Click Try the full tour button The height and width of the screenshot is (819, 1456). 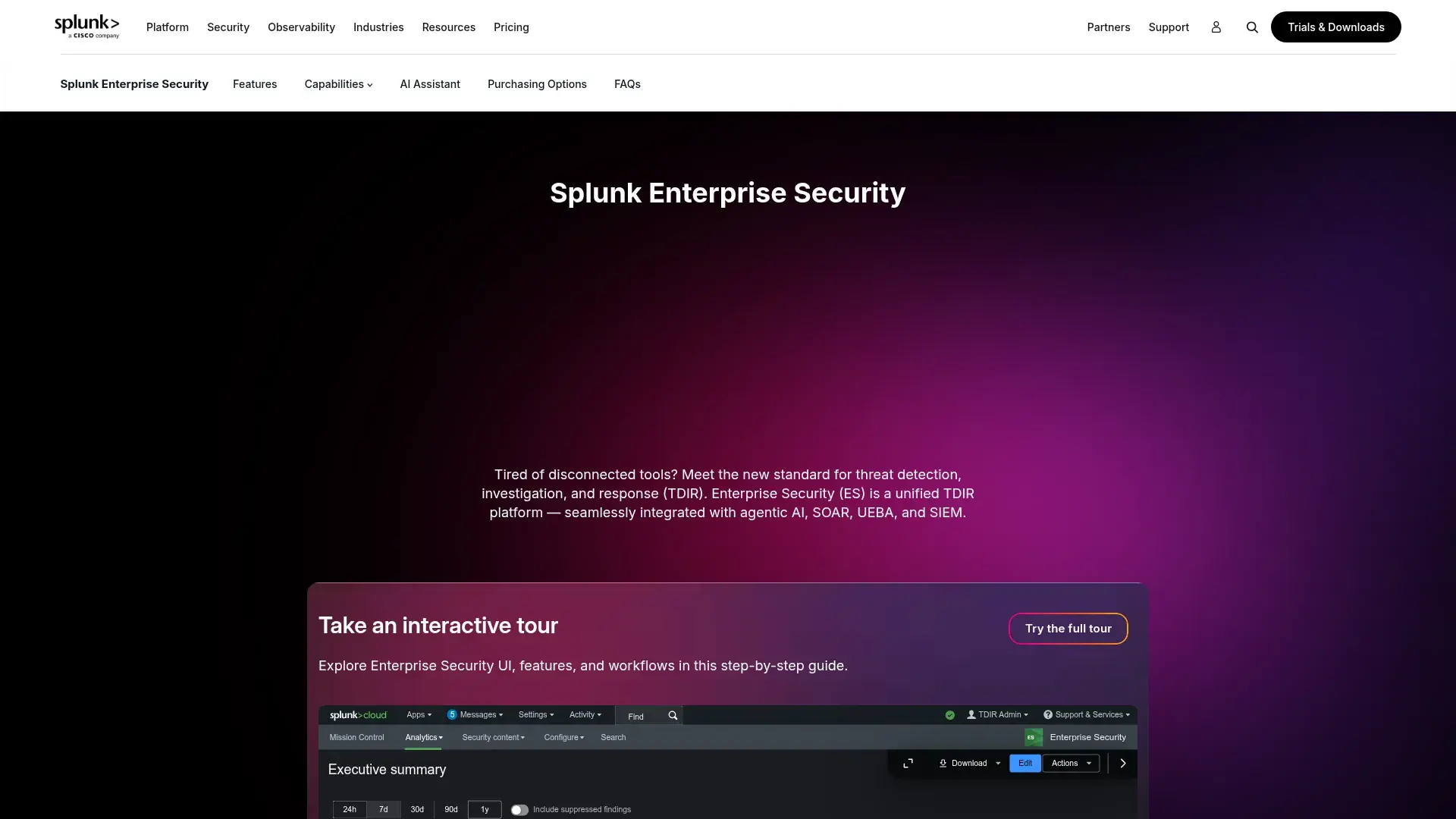[x=1068, y=629]
